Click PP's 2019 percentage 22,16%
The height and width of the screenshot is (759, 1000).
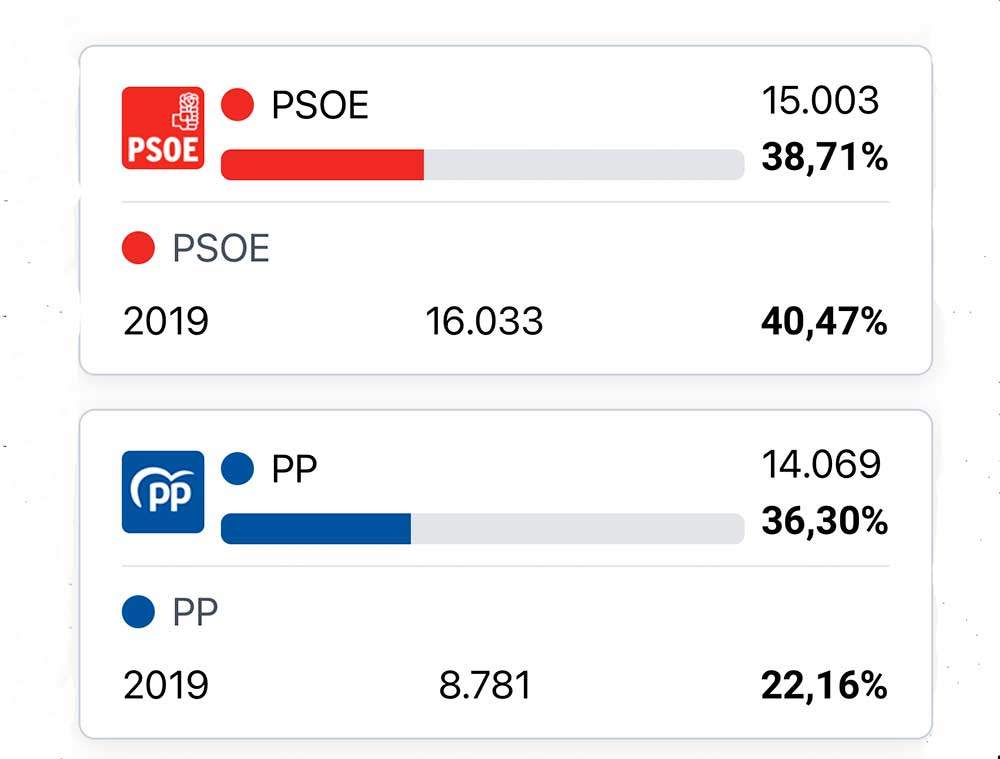pos(824,686)
